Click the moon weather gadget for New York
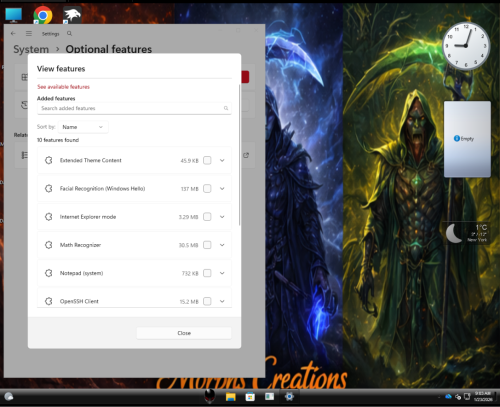Image resolution: width=500 pixels, height=407 pixels. point(466,233)
